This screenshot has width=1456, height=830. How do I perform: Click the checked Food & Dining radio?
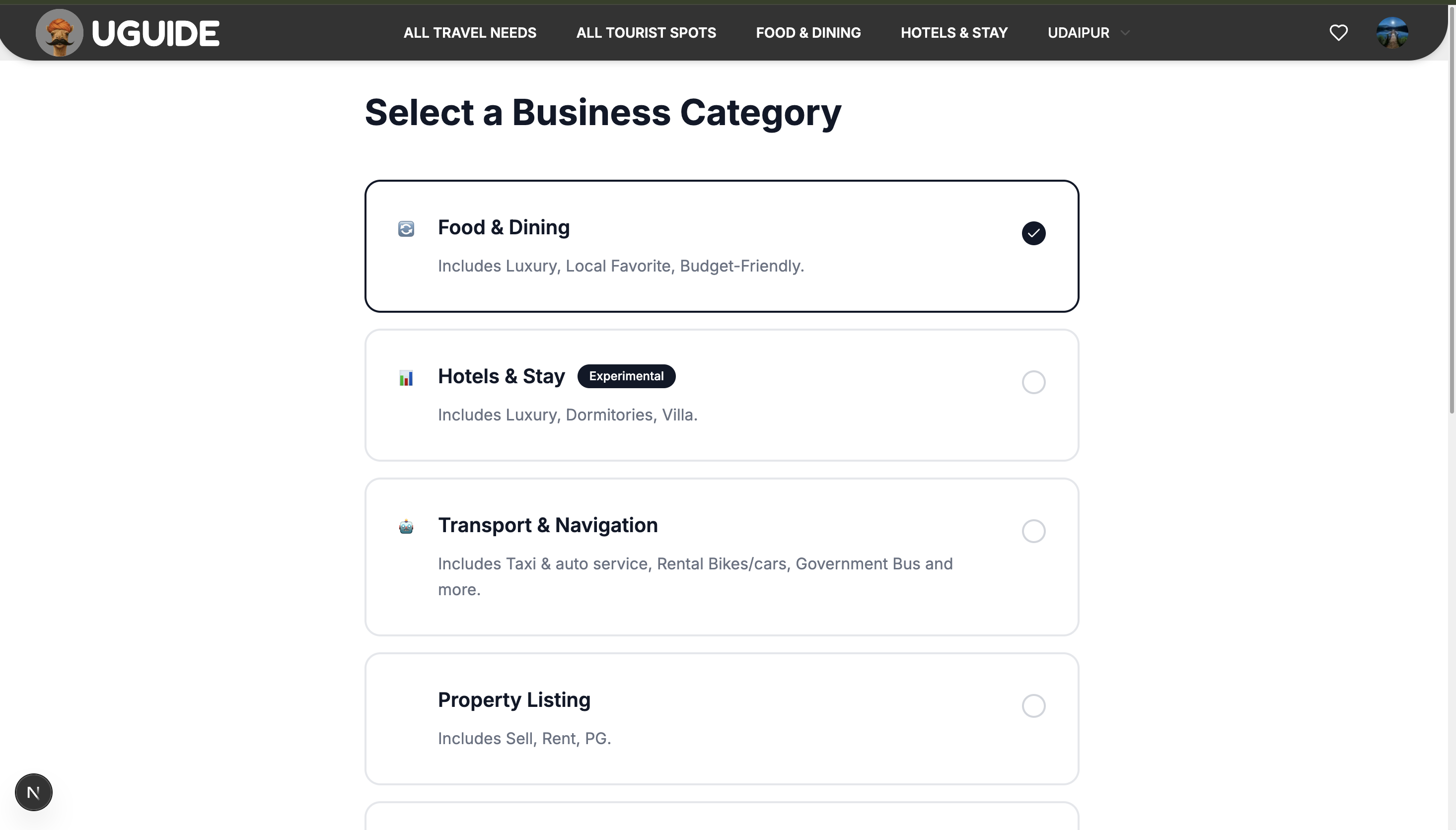click(x=1033, y=233)
